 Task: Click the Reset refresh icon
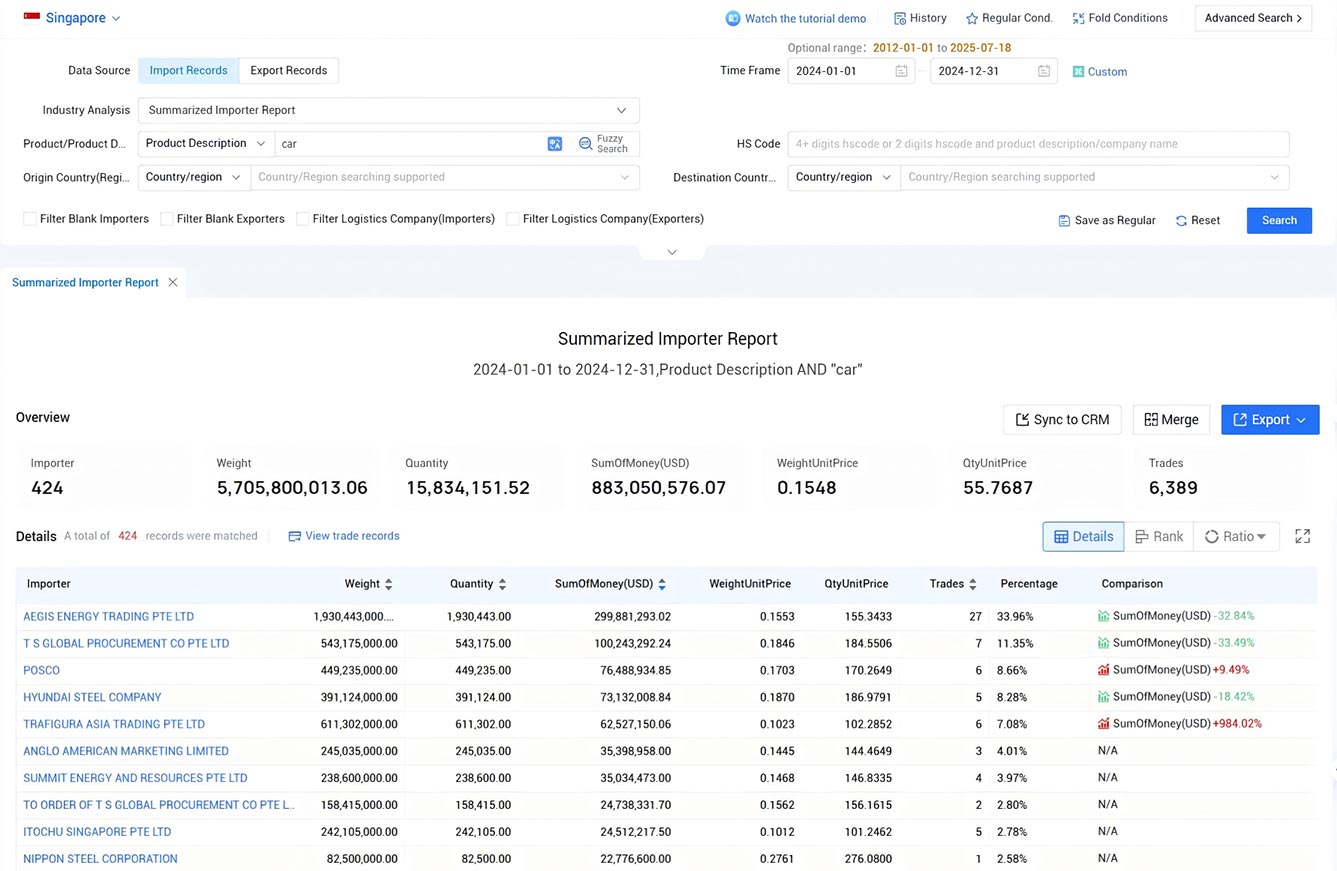tap(1181, 221)
